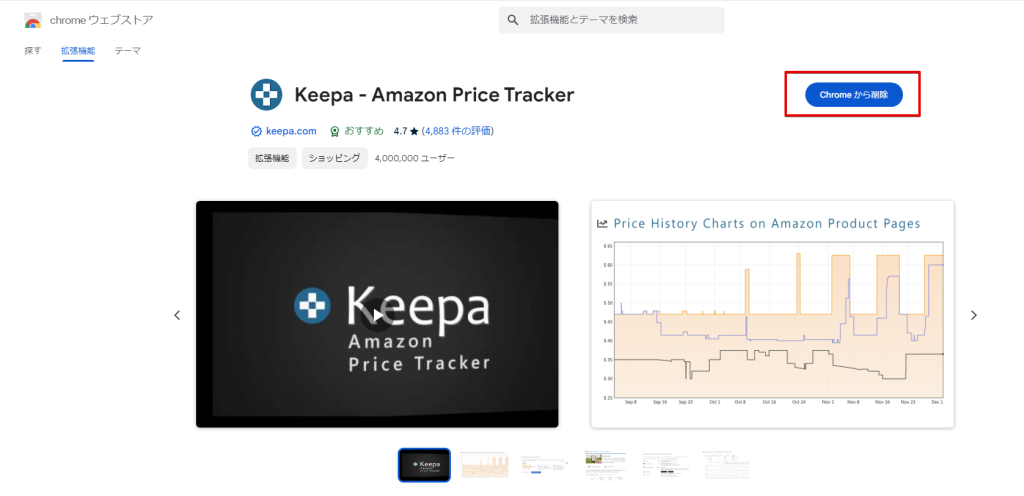
Task: Focus the extensions and themes search field
Action: 620,20
